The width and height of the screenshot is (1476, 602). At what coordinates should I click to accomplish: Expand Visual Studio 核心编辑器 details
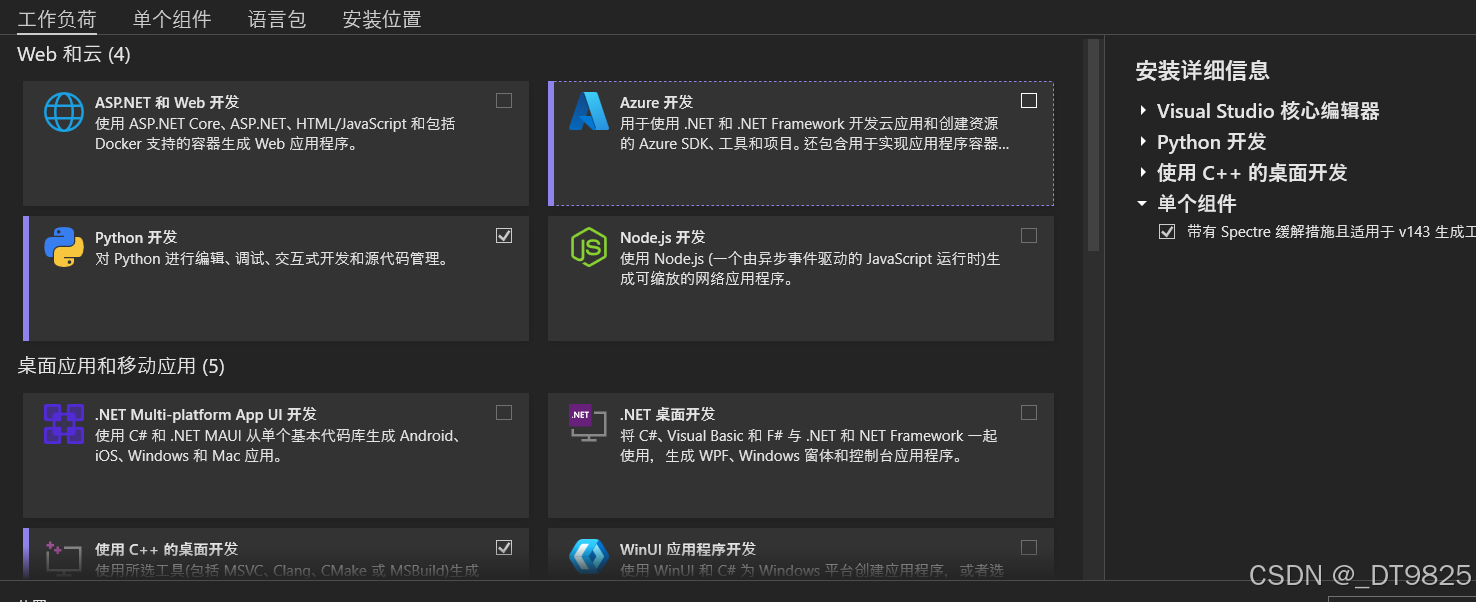coord(1143,110)
